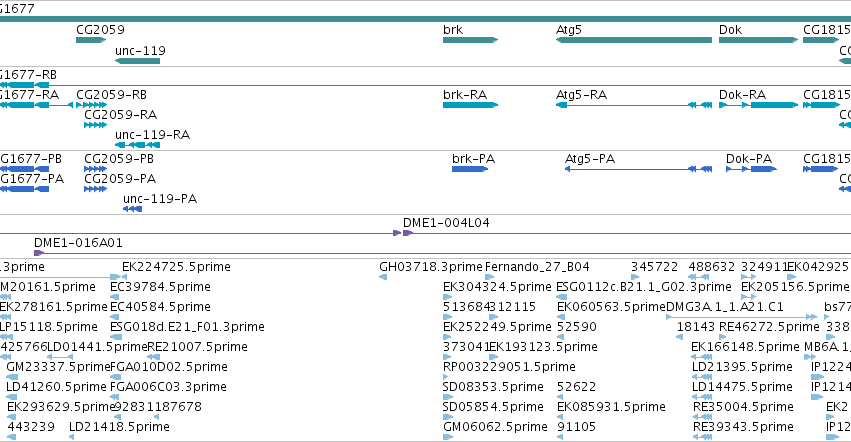The height and width of the screenshot is (442, 851).
Task: Open the unc-119-PA coding feature
Action: pyautogui.click(x=132, y=209)
